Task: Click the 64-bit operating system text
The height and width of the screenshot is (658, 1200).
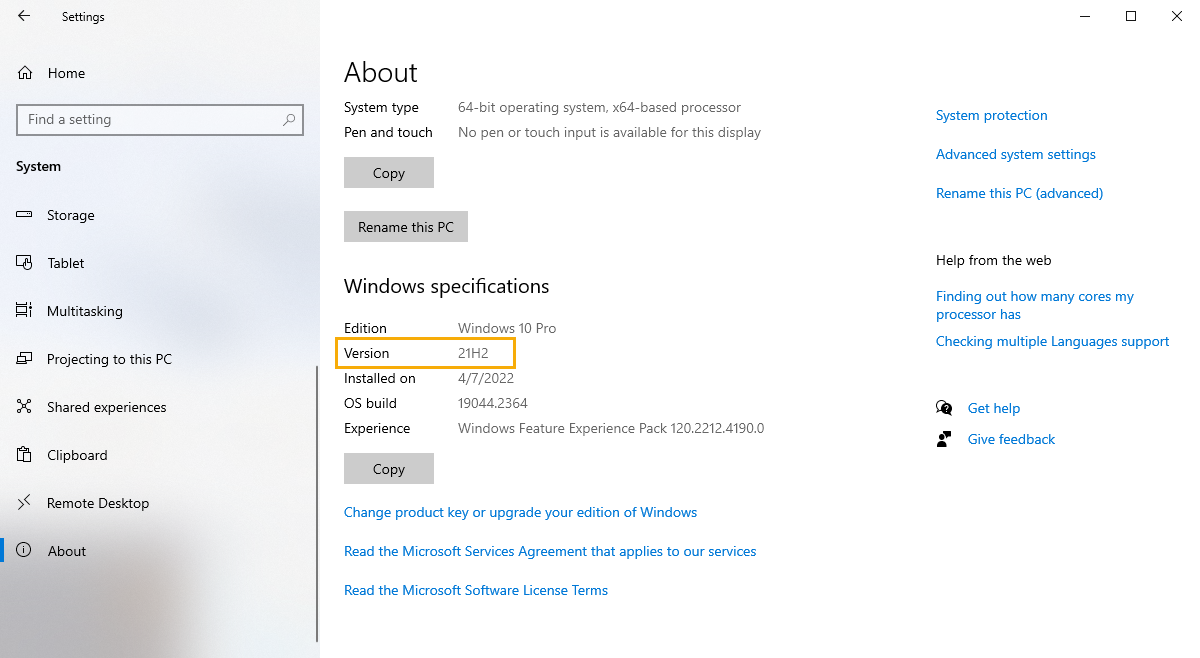Action: (599, 107)
